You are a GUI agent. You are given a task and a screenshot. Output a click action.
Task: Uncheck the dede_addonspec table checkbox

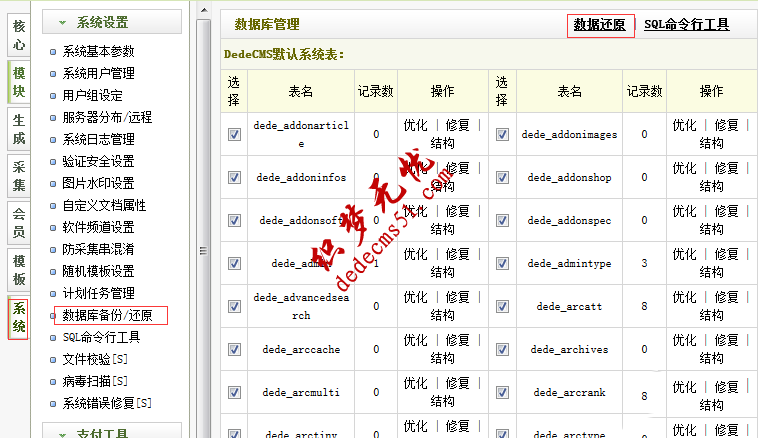click(502, 220)
